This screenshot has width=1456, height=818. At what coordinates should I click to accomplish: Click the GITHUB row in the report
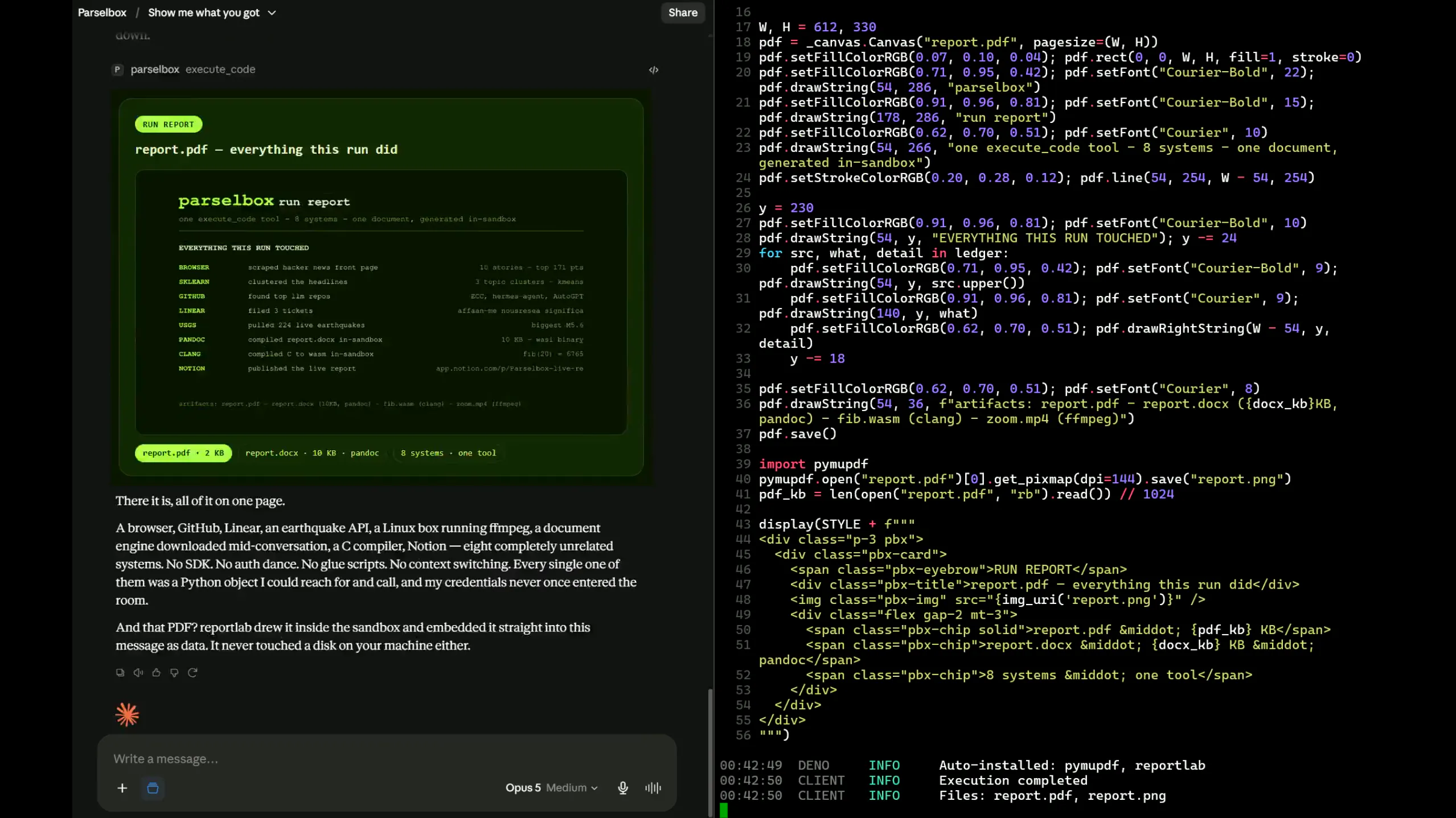tap(381, 297)
